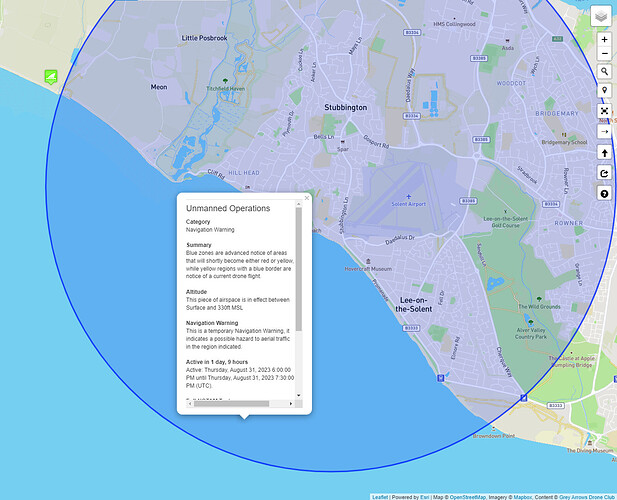This screenshot has width=617, height=500.
Task: Open the Grey Arrows Drone Club link
Action: pos(587,497)
